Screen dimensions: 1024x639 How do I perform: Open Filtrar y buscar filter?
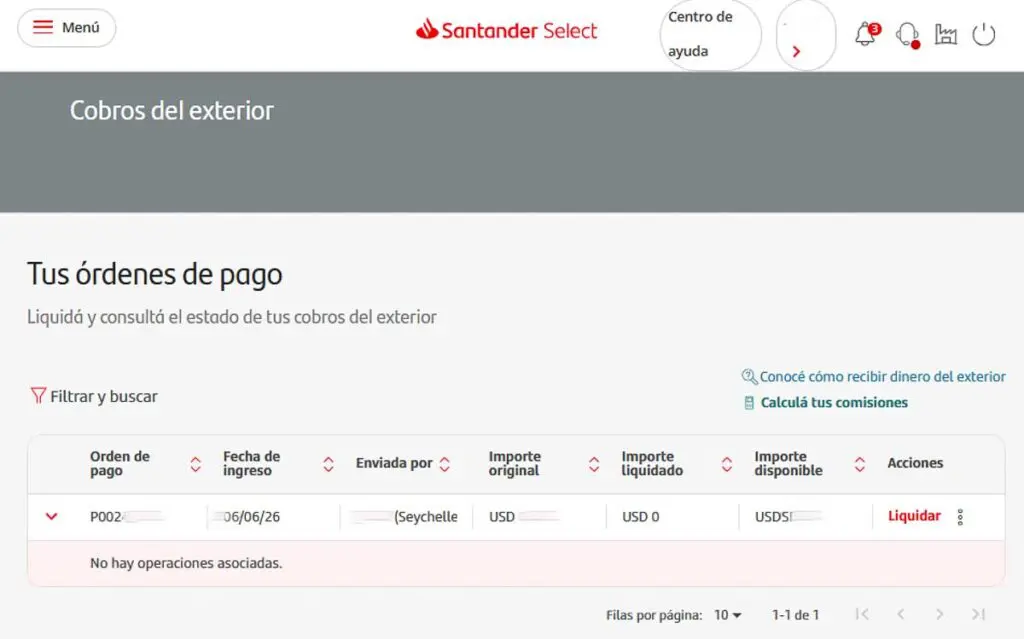tap(94, 397)
